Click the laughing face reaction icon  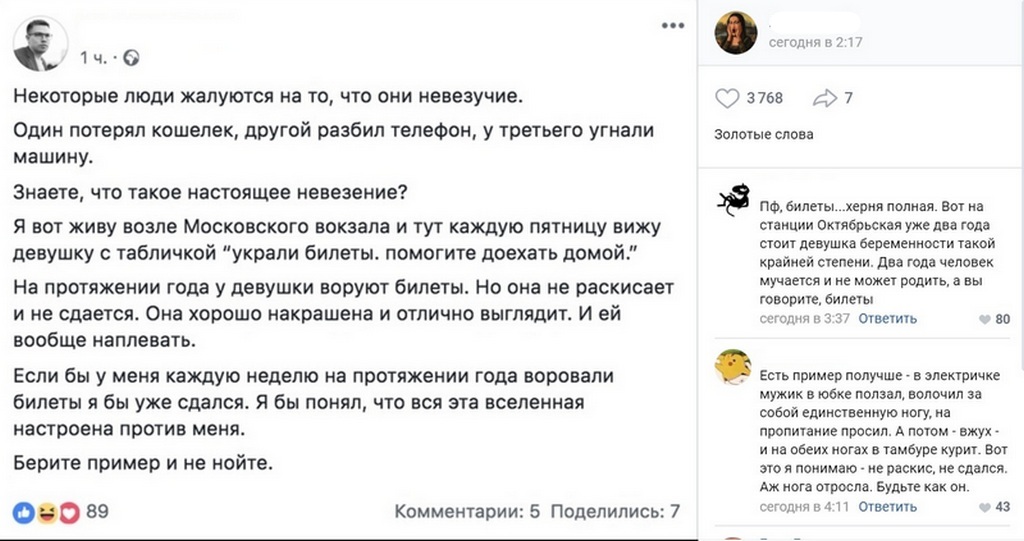[x=46, y=512]
